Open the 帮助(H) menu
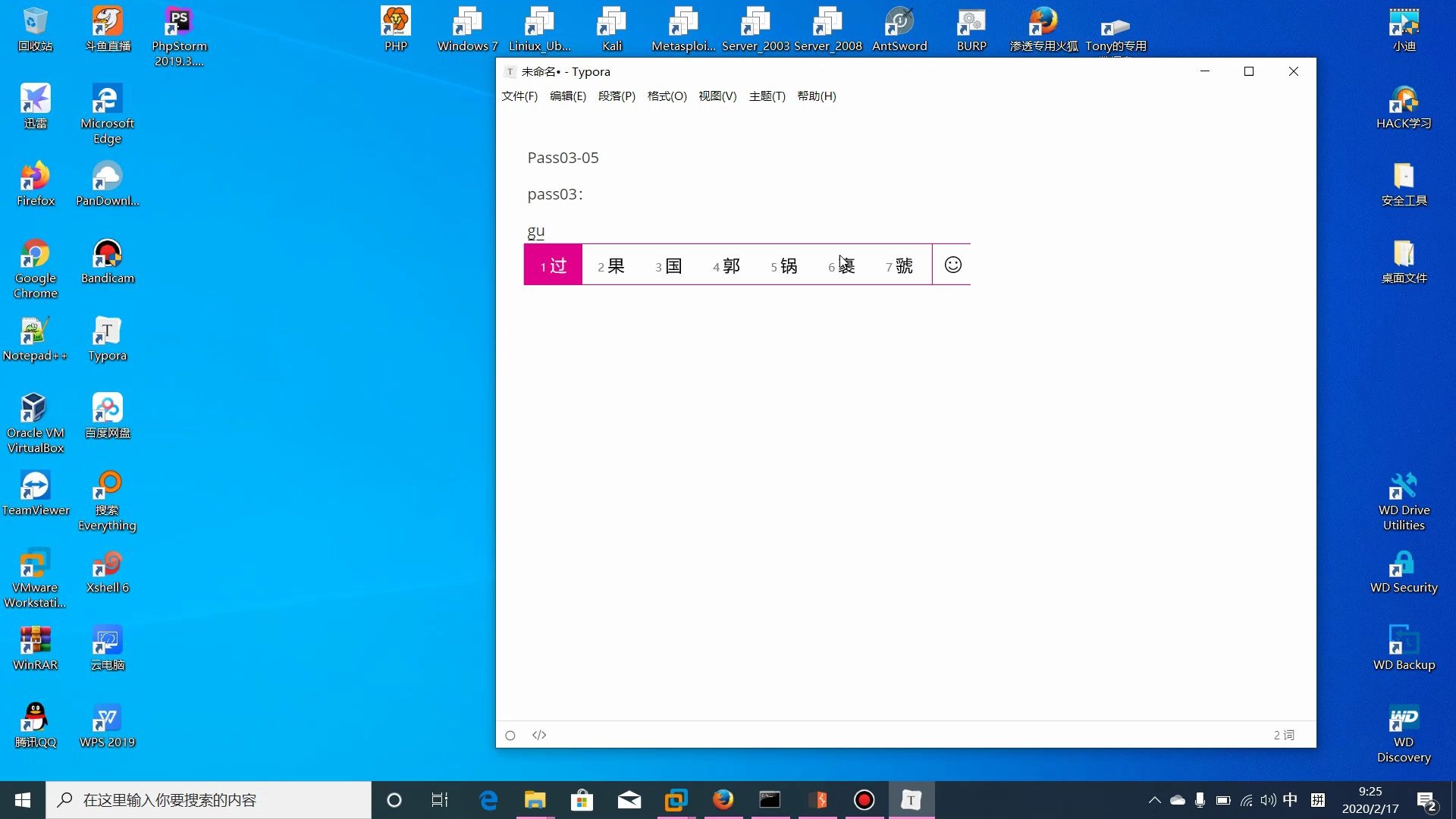The image size is (1456, 819). tap(817, 96)
